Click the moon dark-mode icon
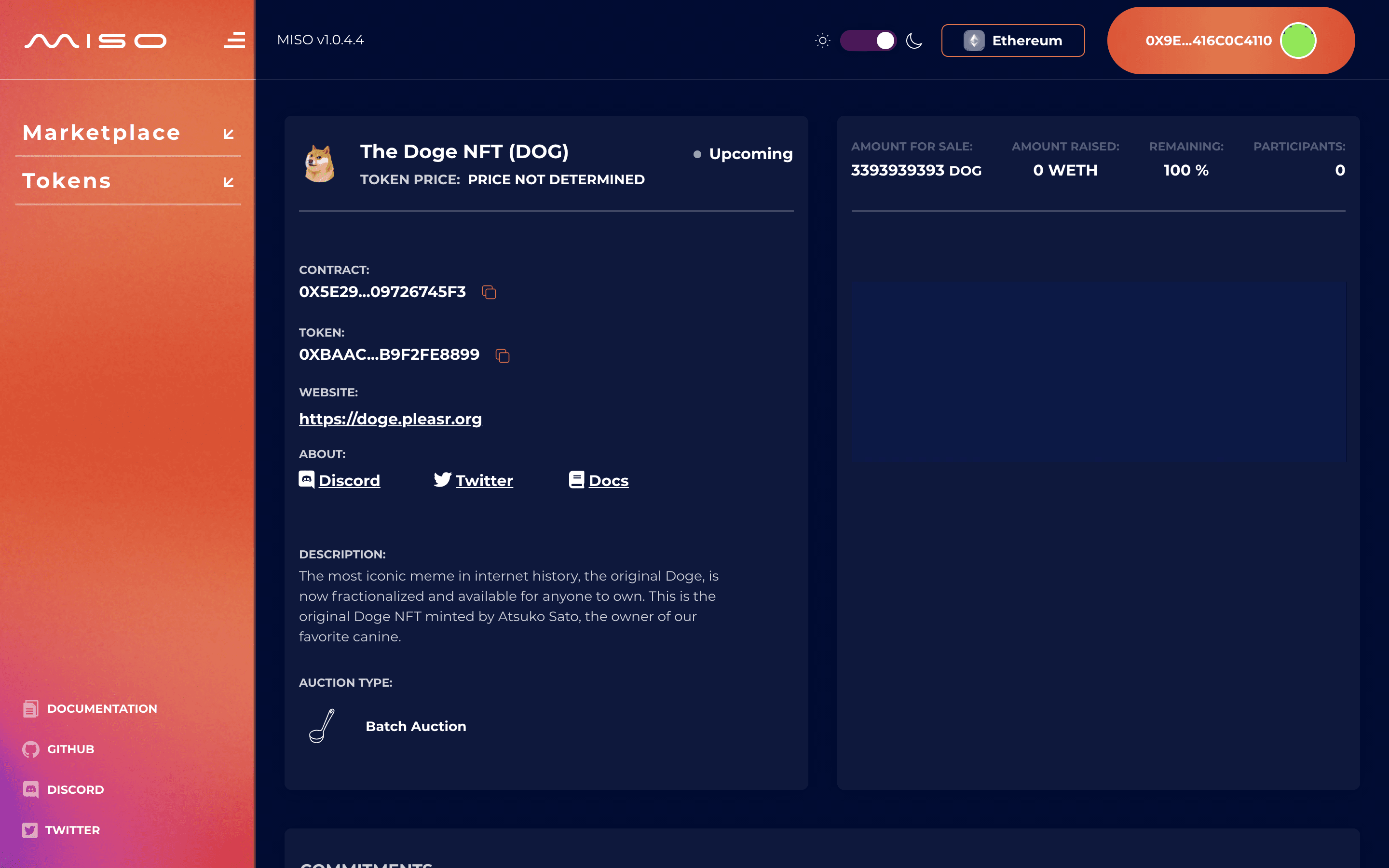Screen dimensions: 1389x868 point(914,41)
